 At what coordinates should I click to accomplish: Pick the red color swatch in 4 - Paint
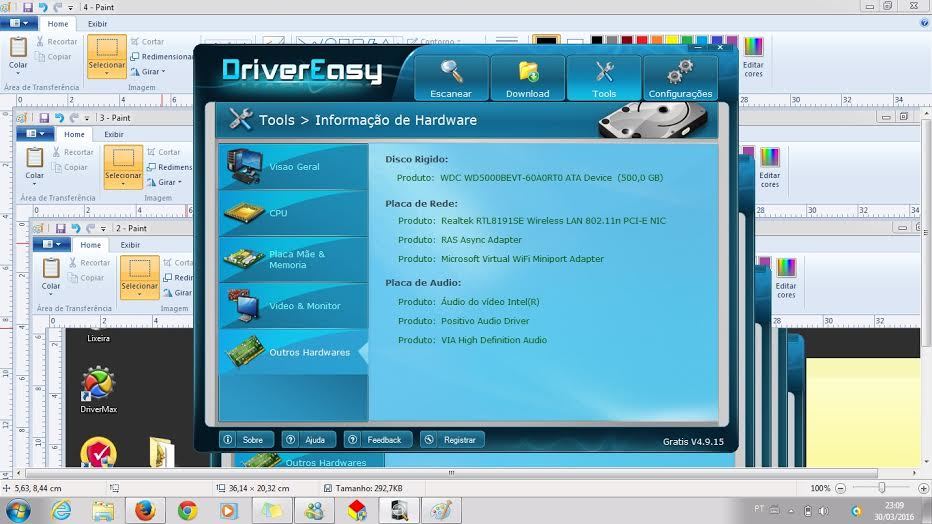[x=642, y=40]
